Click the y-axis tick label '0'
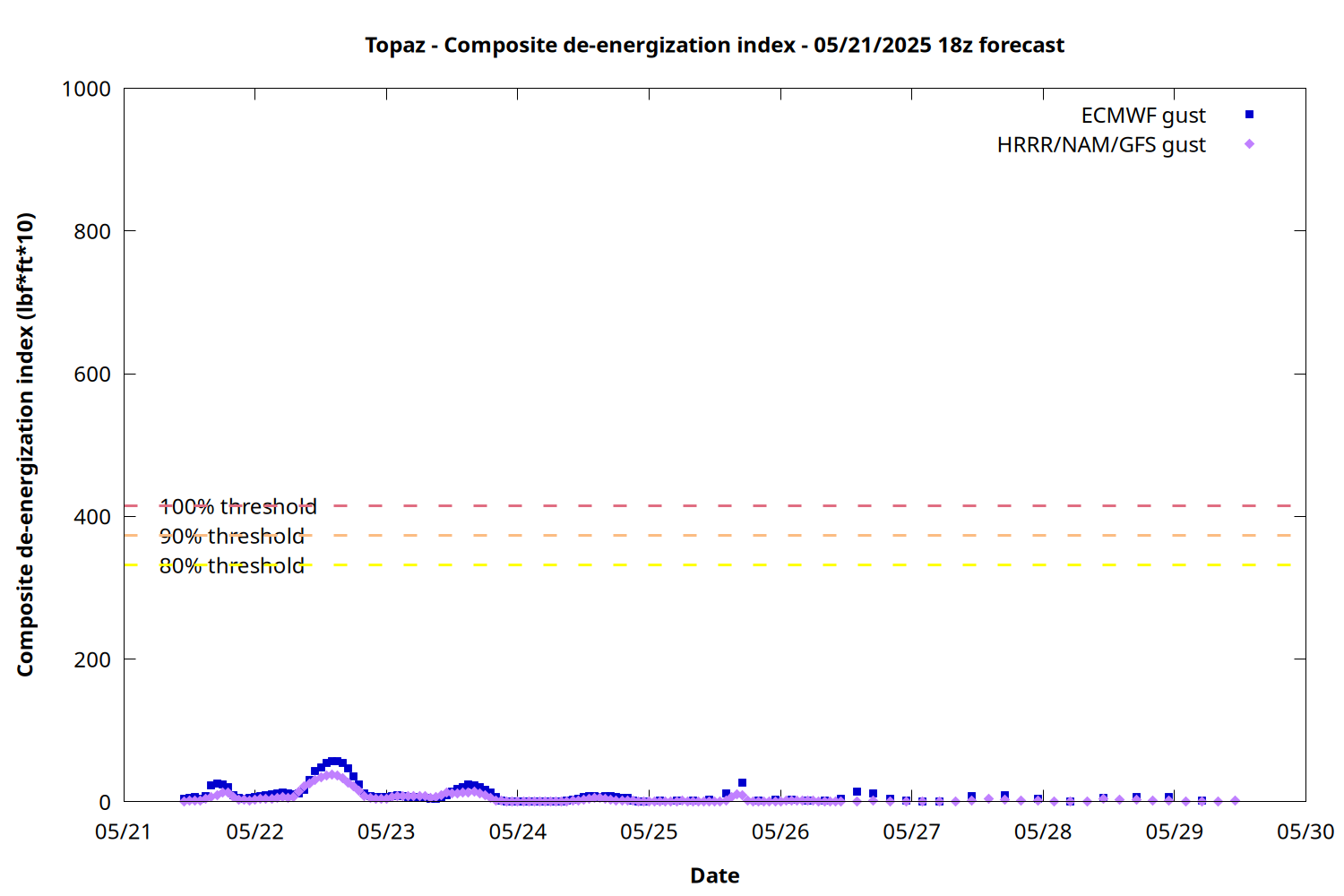The image size is (1344, 896). click(105, 803)
